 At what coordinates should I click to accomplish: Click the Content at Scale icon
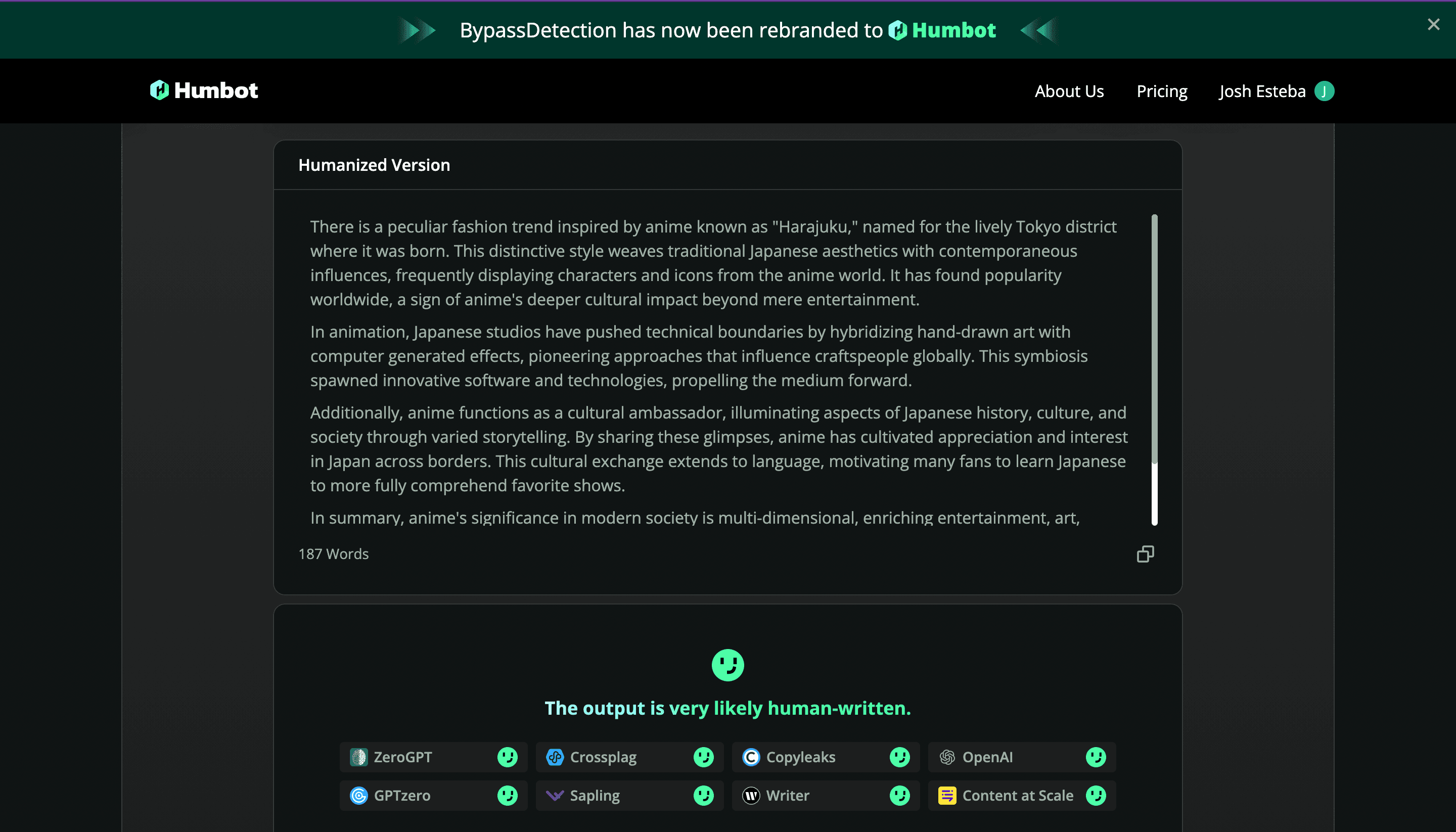click(x=947, y=796)
